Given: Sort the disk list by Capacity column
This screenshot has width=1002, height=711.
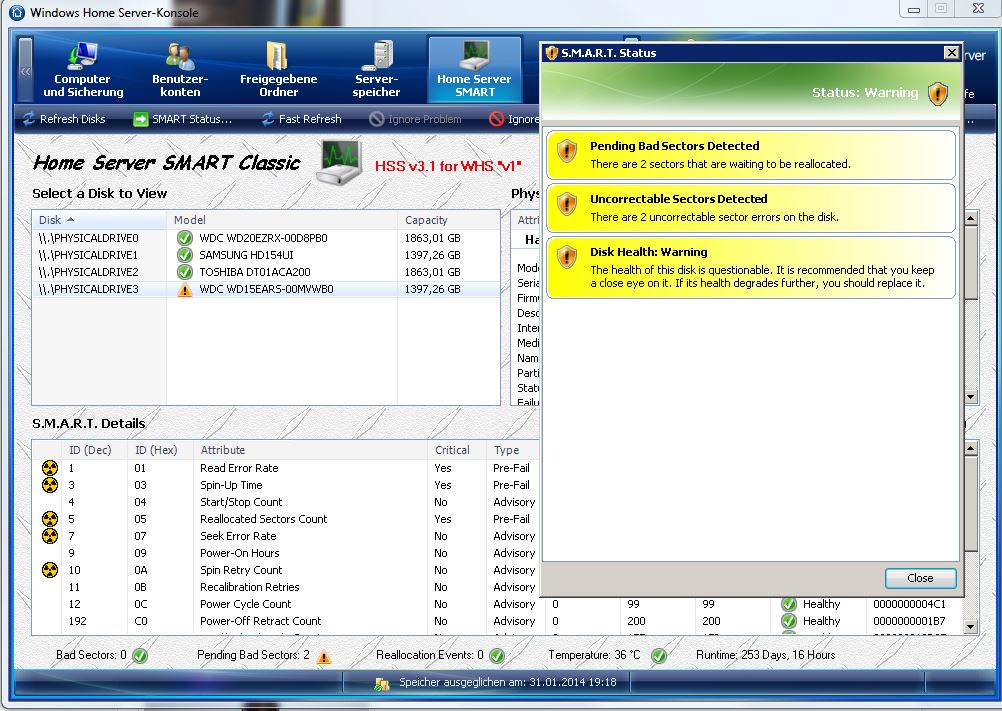Looking at the screenshot, I should tap(449, 220).
